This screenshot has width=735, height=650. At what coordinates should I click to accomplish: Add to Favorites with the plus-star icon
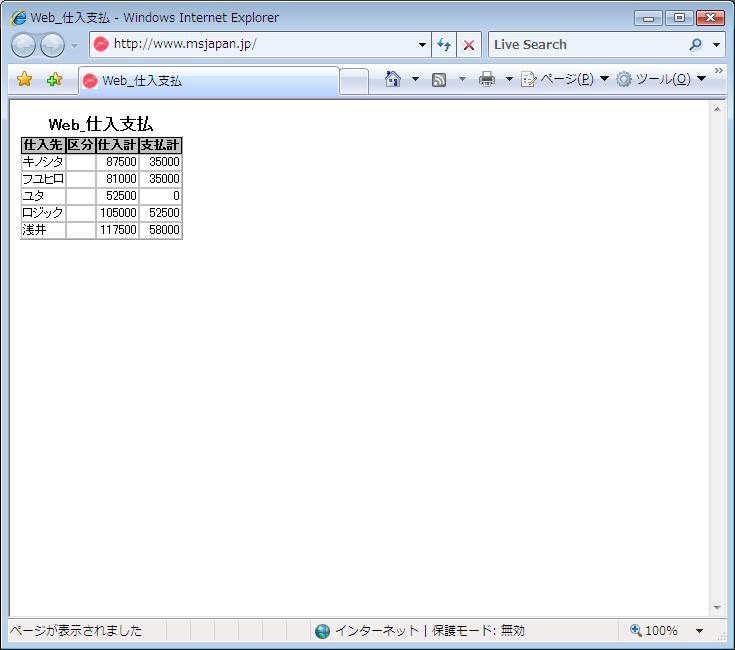click(x=54, y=79)
